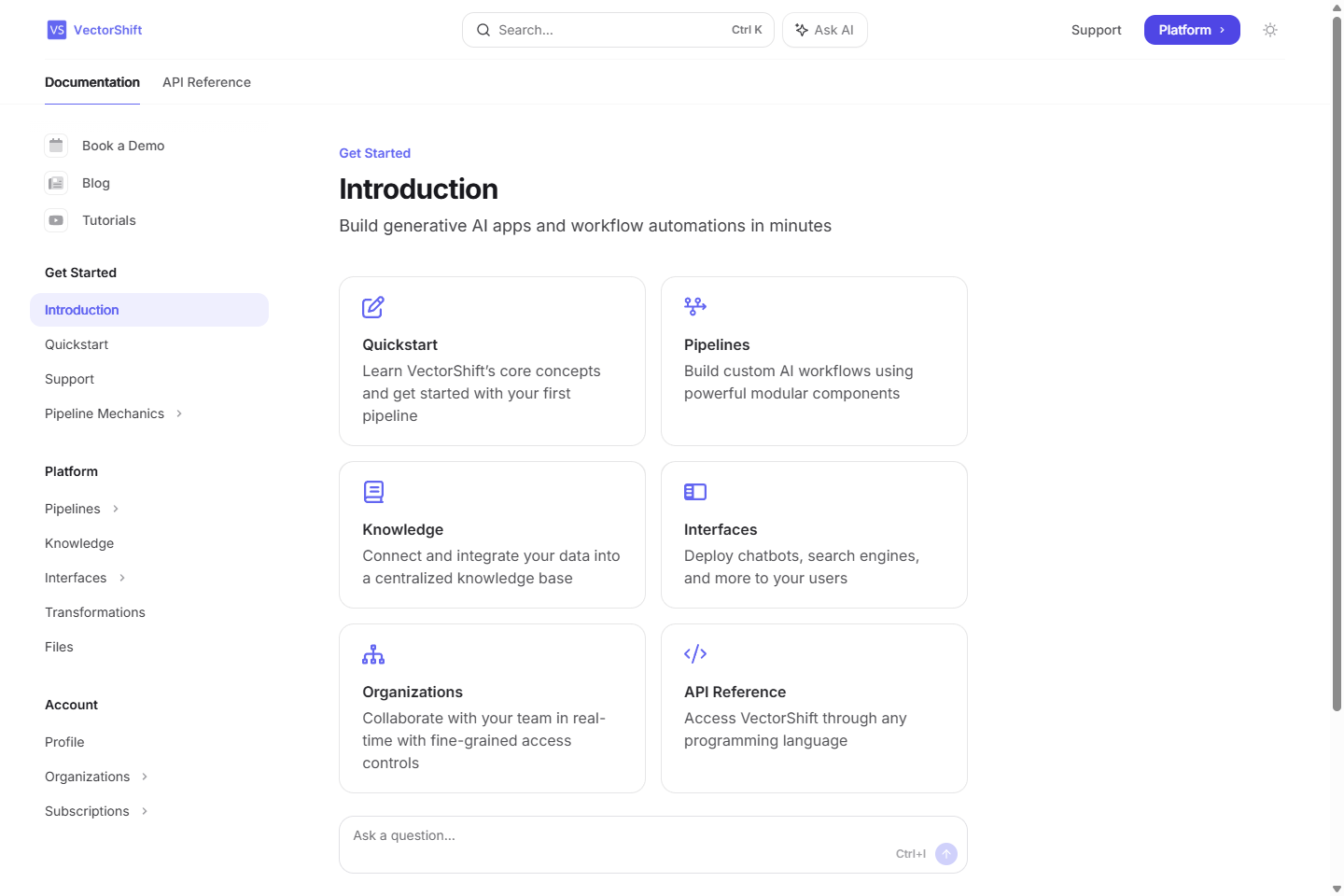Image resolution: width=1344 pixels, height=896 pixels.
Task: Expand Interfaces chevron in sidebar
Action: 122,578
